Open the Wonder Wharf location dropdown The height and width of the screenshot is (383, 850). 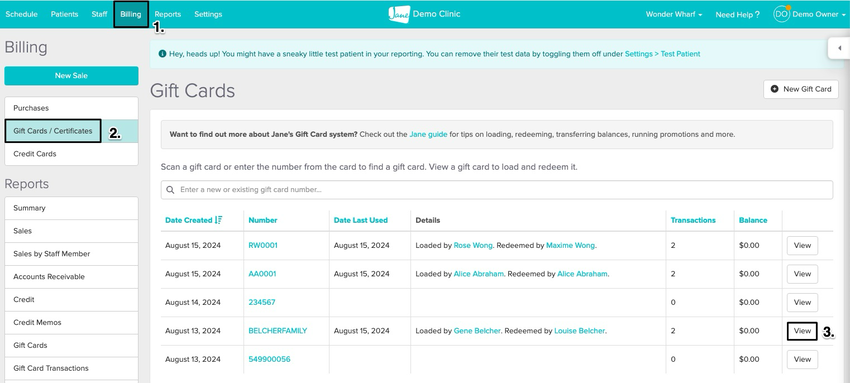(x=673, y=14)
